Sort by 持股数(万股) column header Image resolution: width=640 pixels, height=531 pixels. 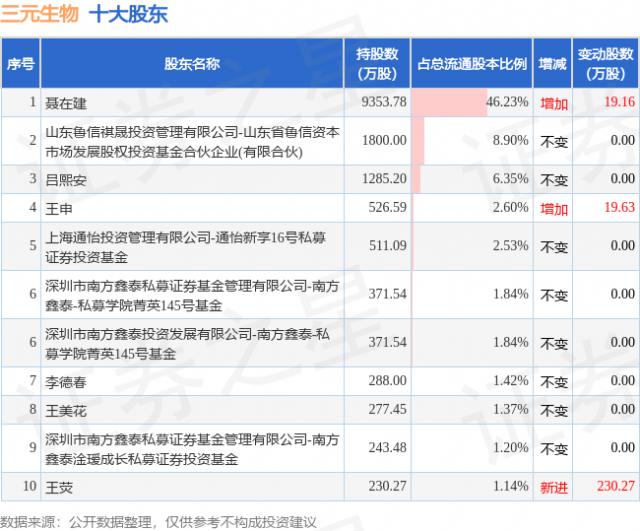click(380, 64)
